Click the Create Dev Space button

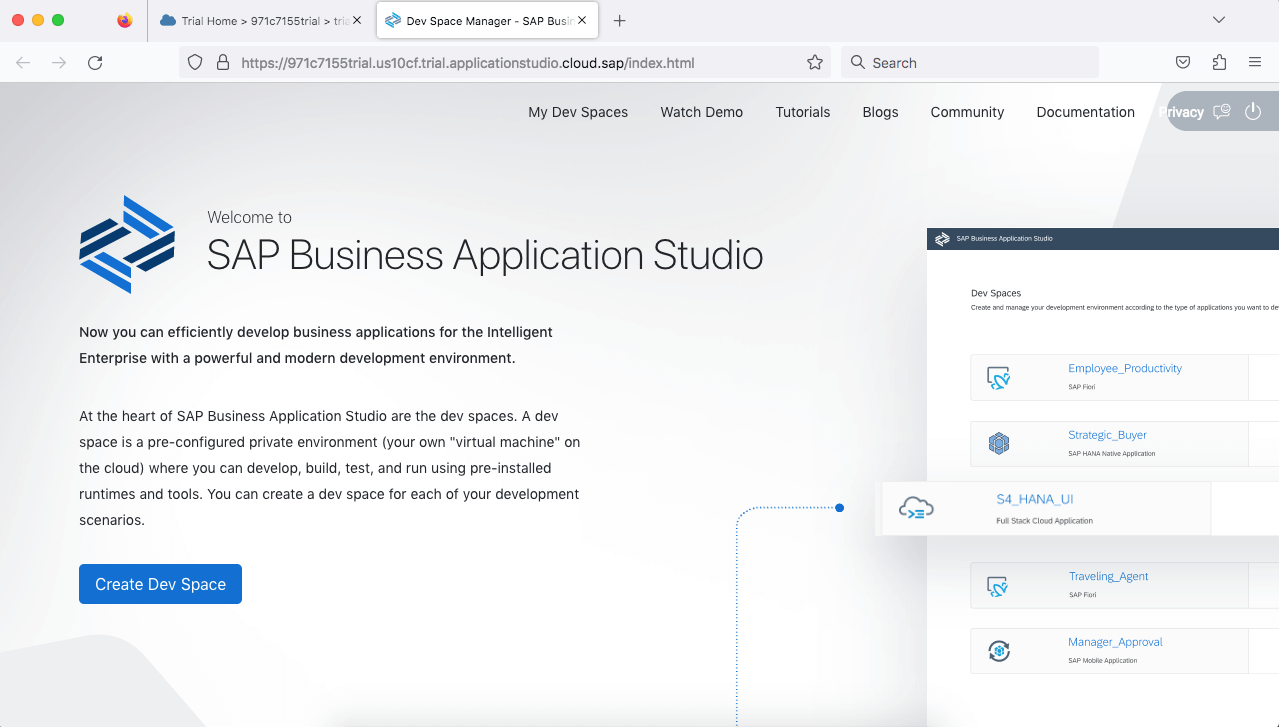(x=160, y=584)
